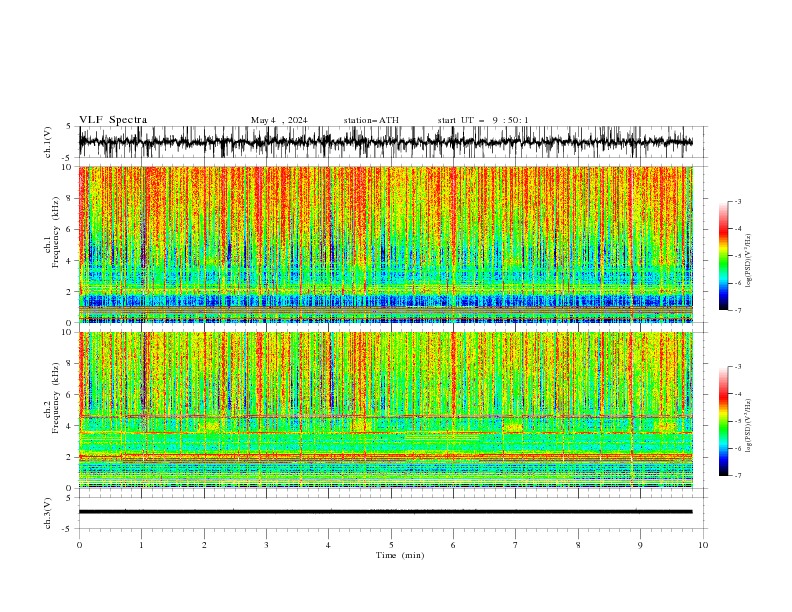Click the "-7" tick on ch.1 colorbar
This screenshot has height=612, width=792.
[x=737, y=310]
